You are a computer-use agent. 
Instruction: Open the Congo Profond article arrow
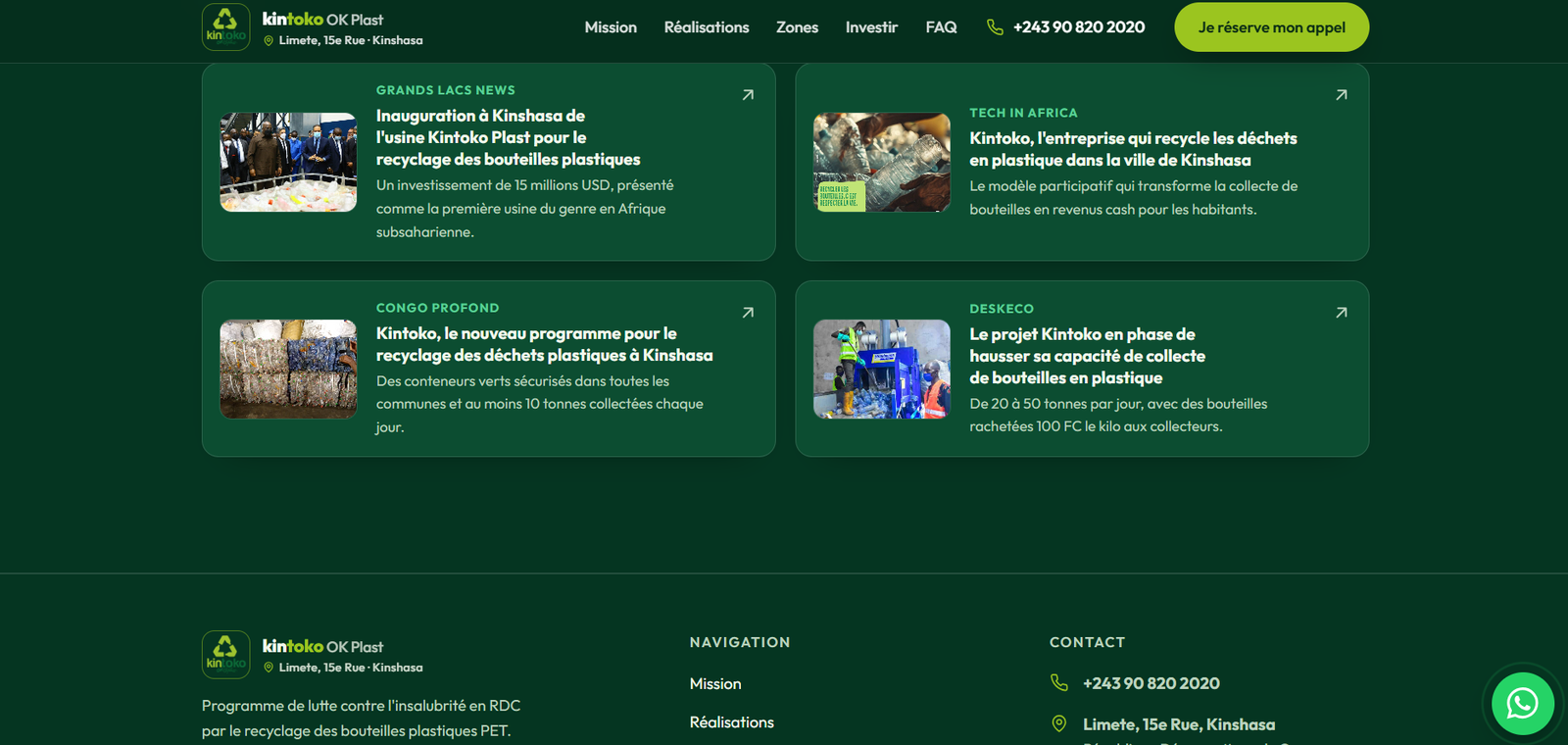(x=748, y=313)
